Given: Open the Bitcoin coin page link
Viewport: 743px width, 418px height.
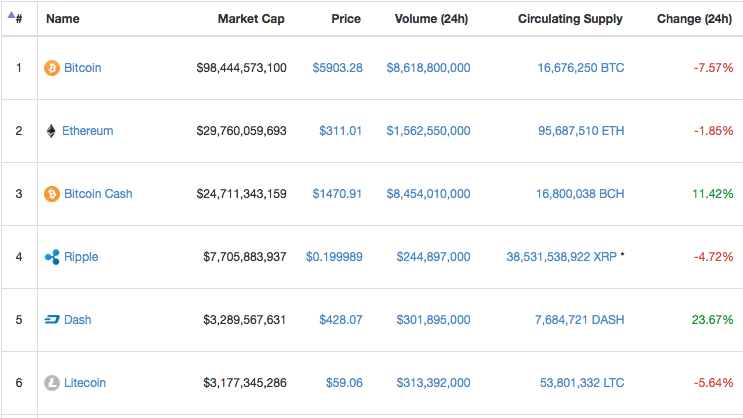Looking at the screenshot, I should point(82,68).
